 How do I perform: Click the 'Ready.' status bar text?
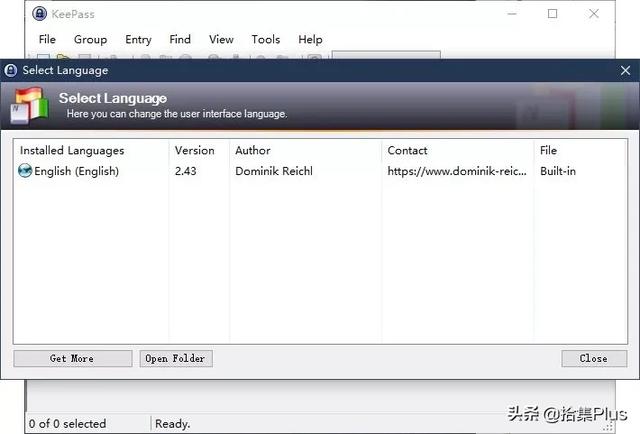[x=173, y=424]
